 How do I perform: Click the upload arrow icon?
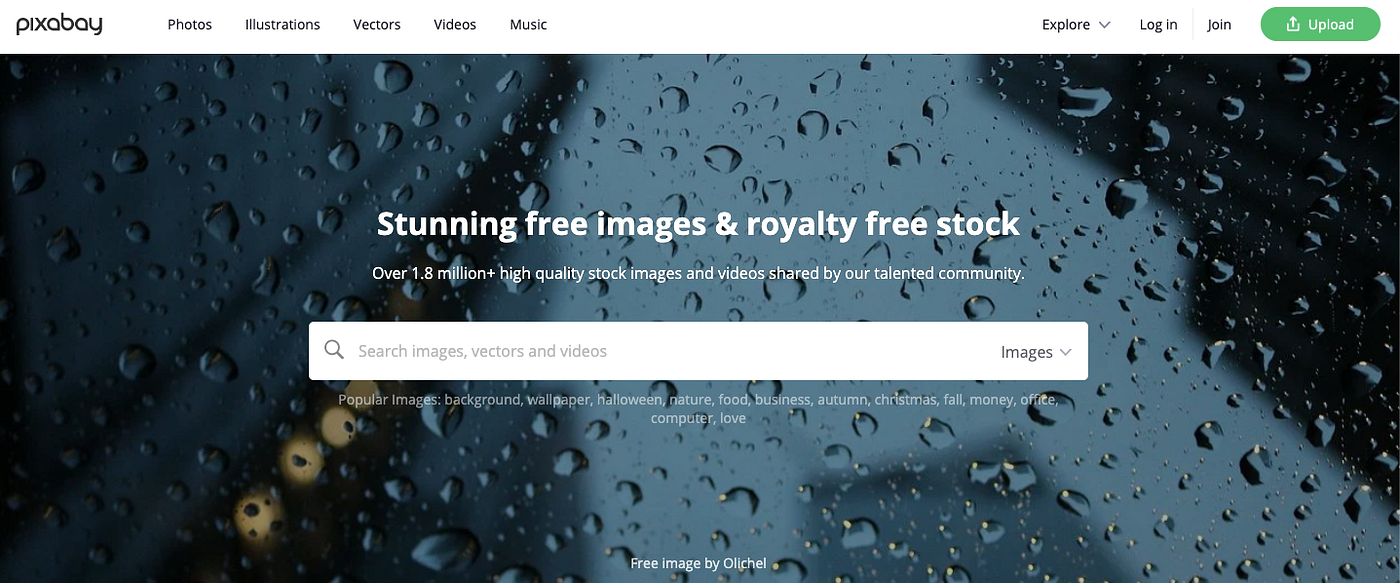(1293, 24)
